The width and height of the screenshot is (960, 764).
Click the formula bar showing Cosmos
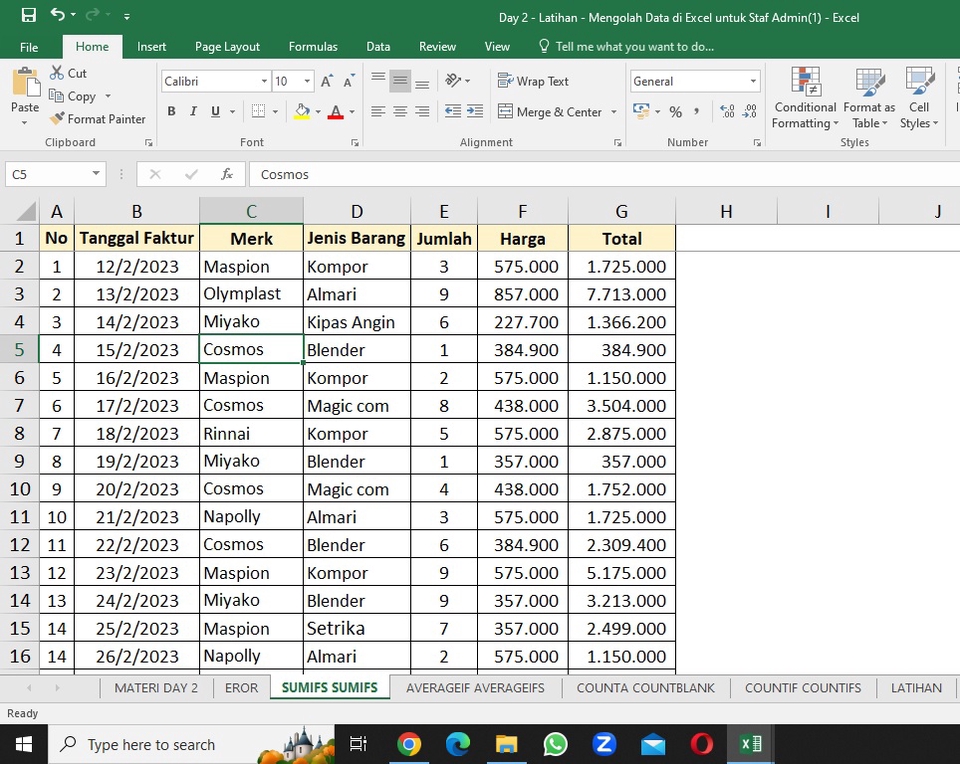603,174
